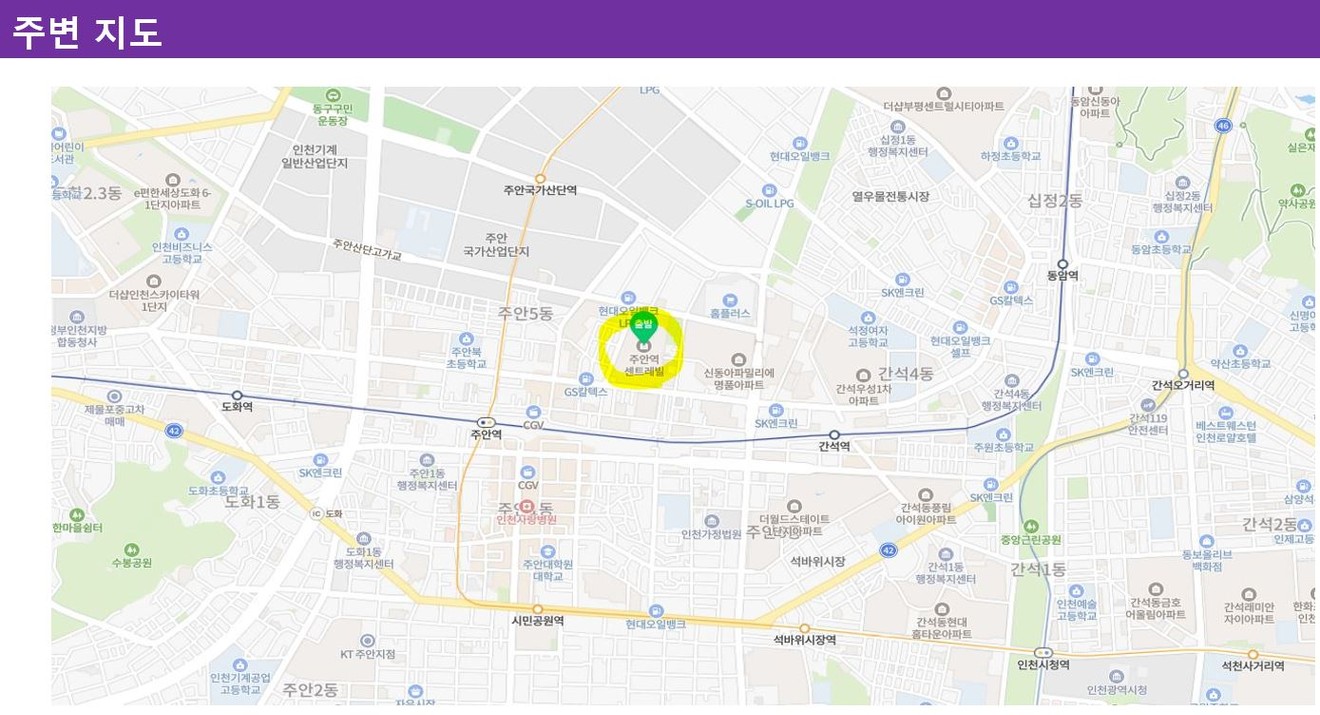Click the 시민공원역 station marker
Viewport: 1320px width, 715px height.
(538, 608)
